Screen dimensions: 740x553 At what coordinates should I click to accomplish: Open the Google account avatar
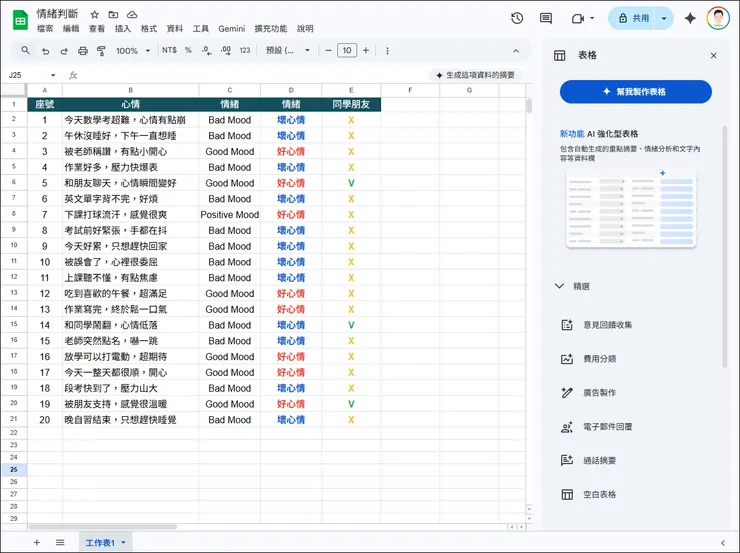pos(718,18)
